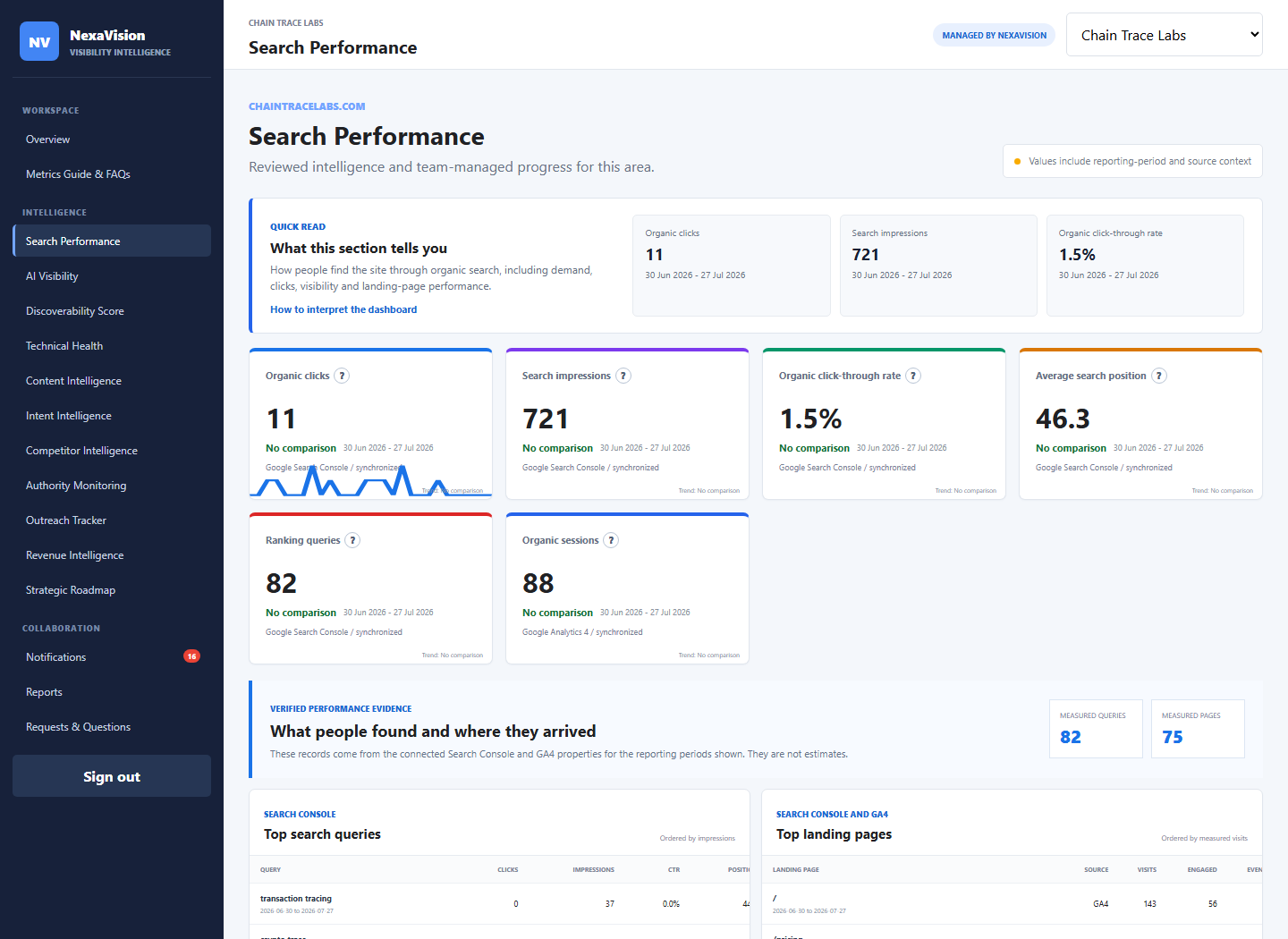Click the Managed by NexaVision badge

coord(994,35)
